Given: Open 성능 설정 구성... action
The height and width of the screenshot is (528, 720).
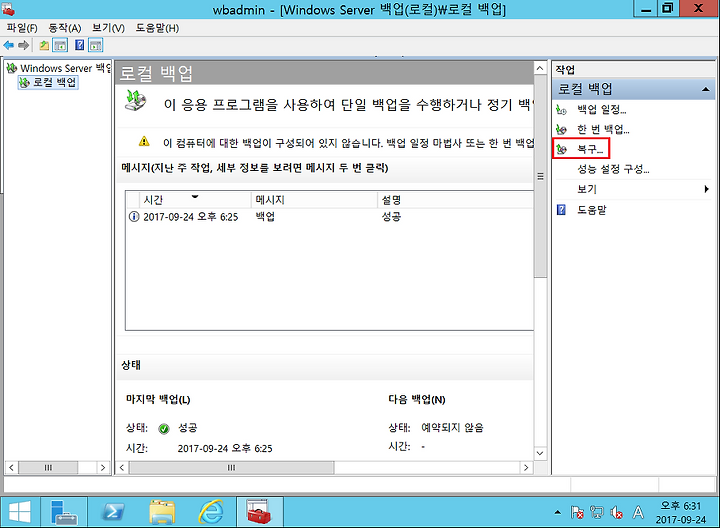Looking at the screenshot, I should pyautogui.click(x=613, y=169).
